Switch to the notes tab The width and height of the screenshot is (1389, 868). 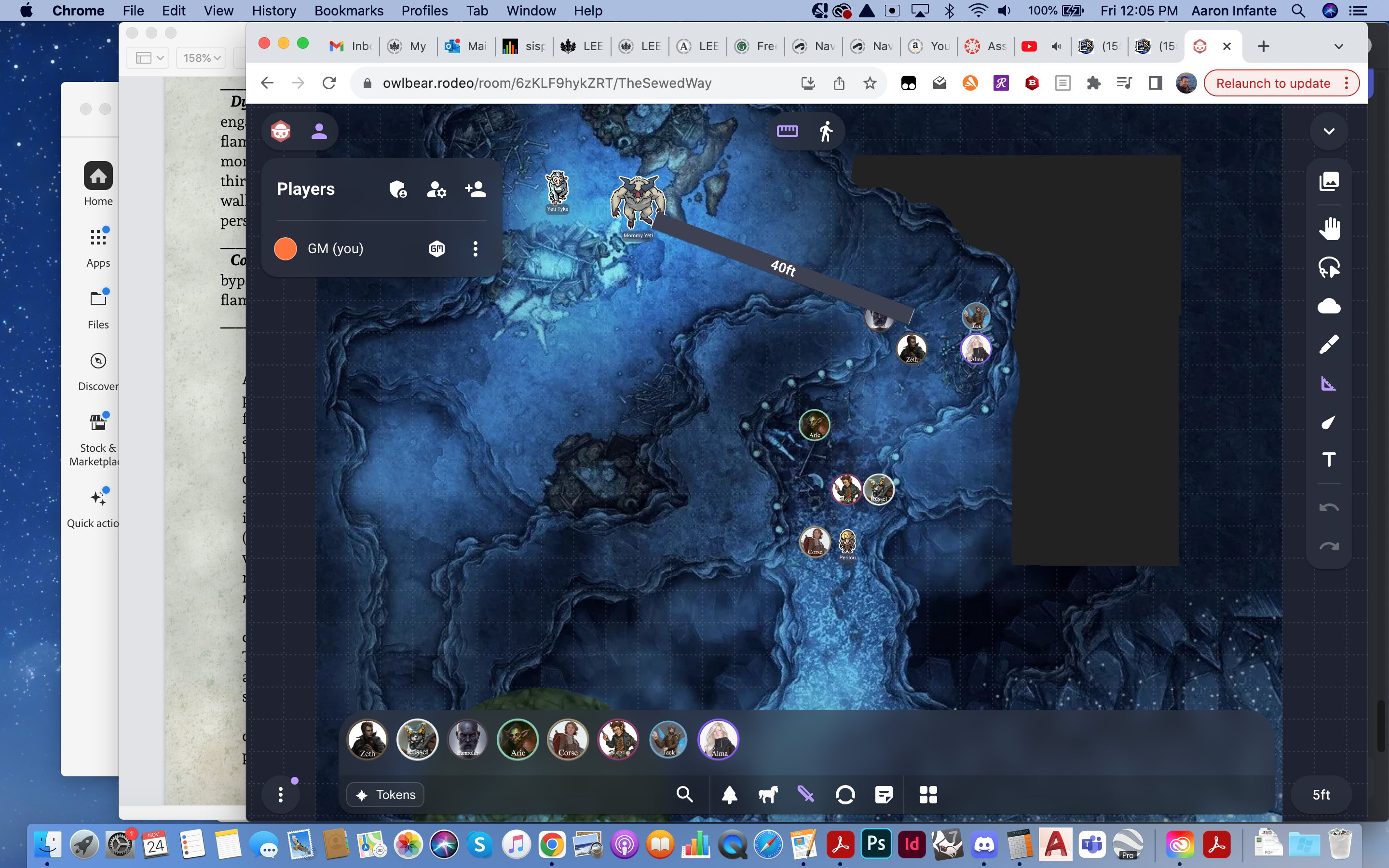click(x=884, y=795)
